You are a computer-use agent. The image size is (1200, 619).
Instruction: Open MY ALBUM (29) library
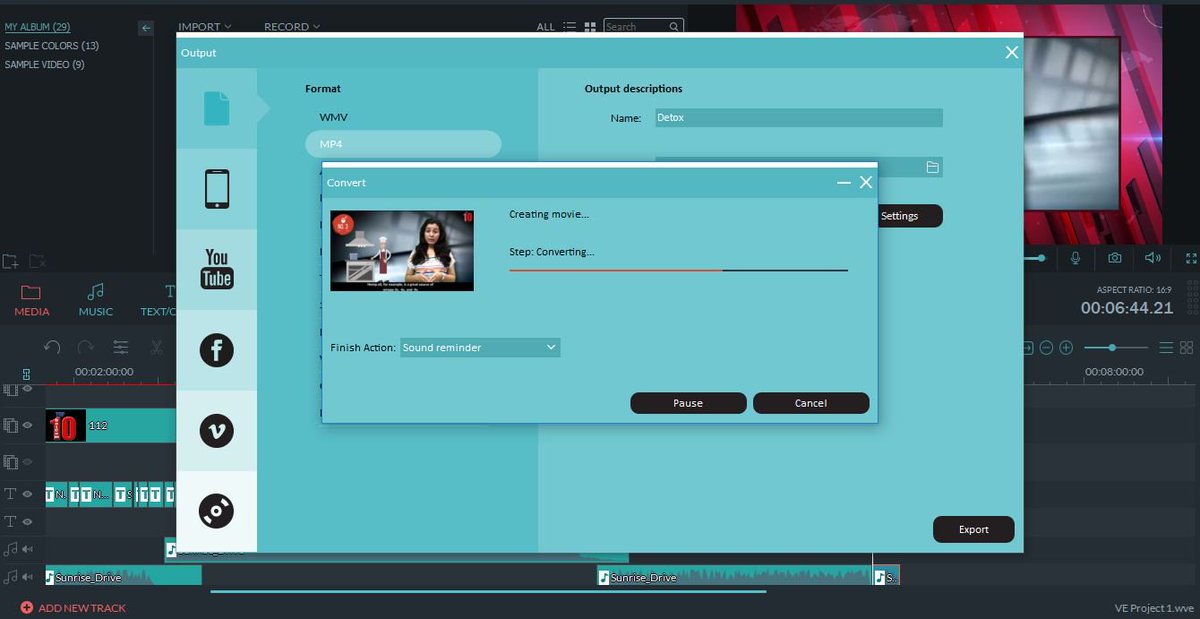37,27
